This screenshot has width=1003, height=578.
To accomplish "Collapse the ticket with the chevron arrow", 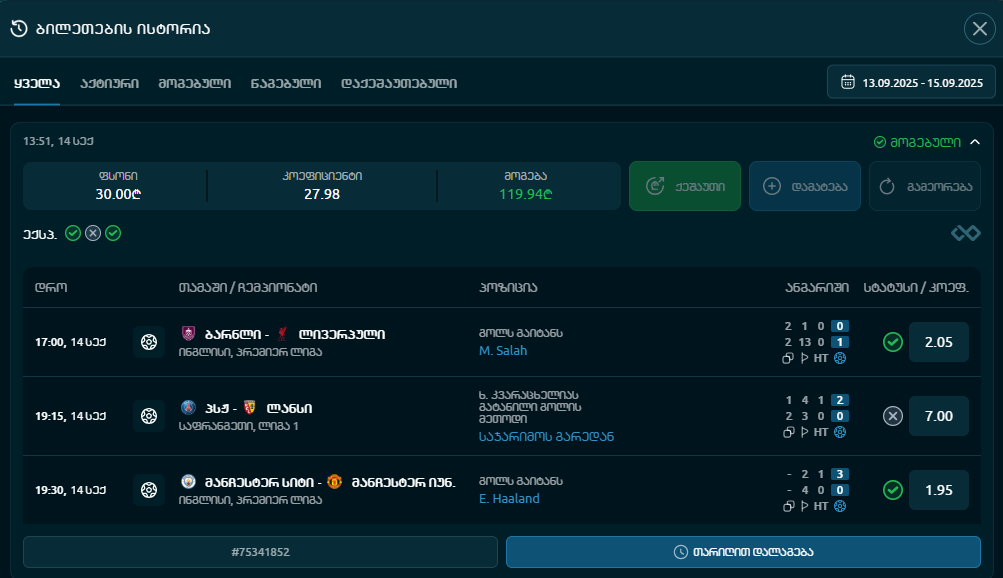I will [975, 142].
